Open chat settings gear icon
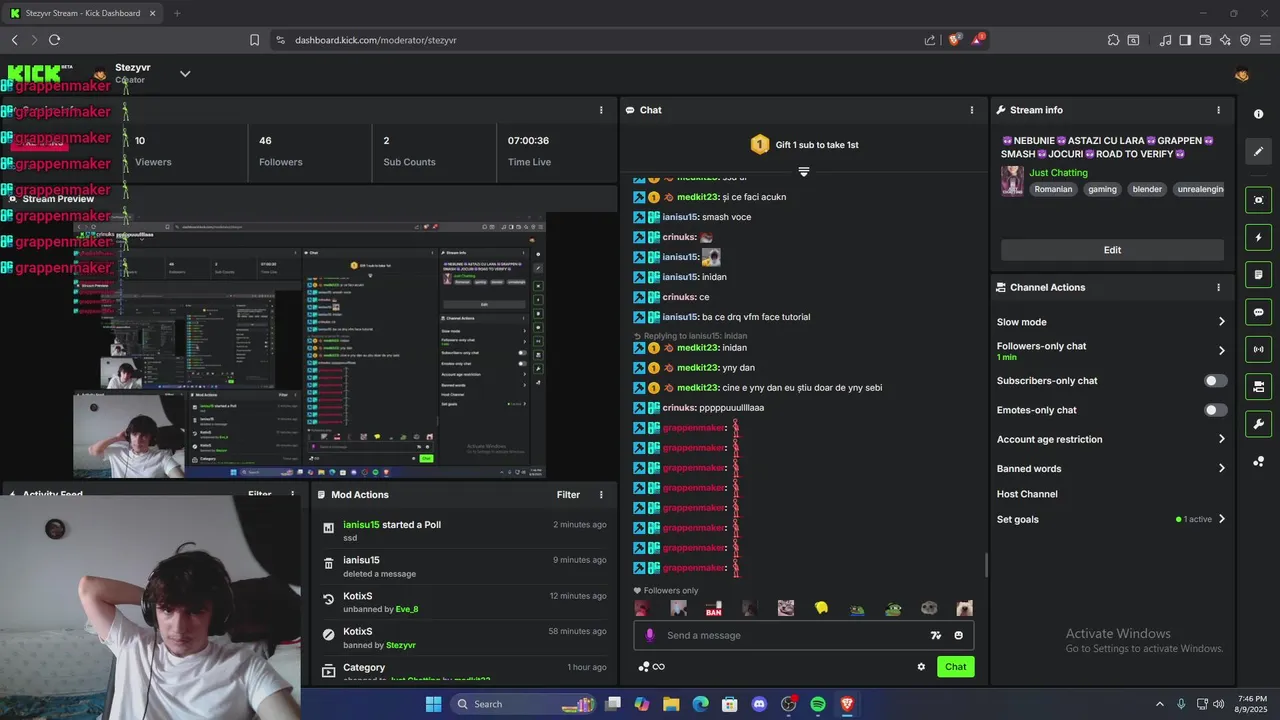 (x=921, y=667)
